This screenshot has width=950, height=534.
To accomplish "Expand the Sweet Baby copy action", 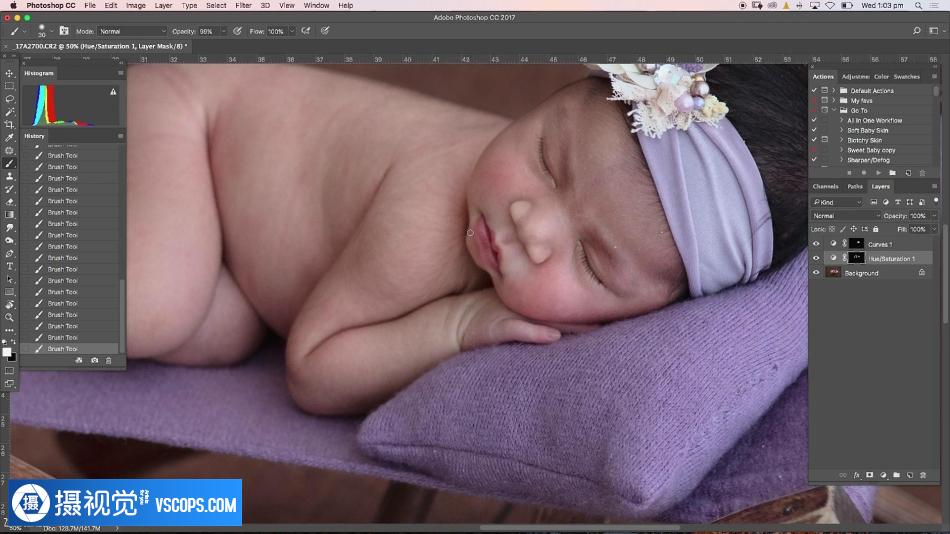I will coord(842,150).
